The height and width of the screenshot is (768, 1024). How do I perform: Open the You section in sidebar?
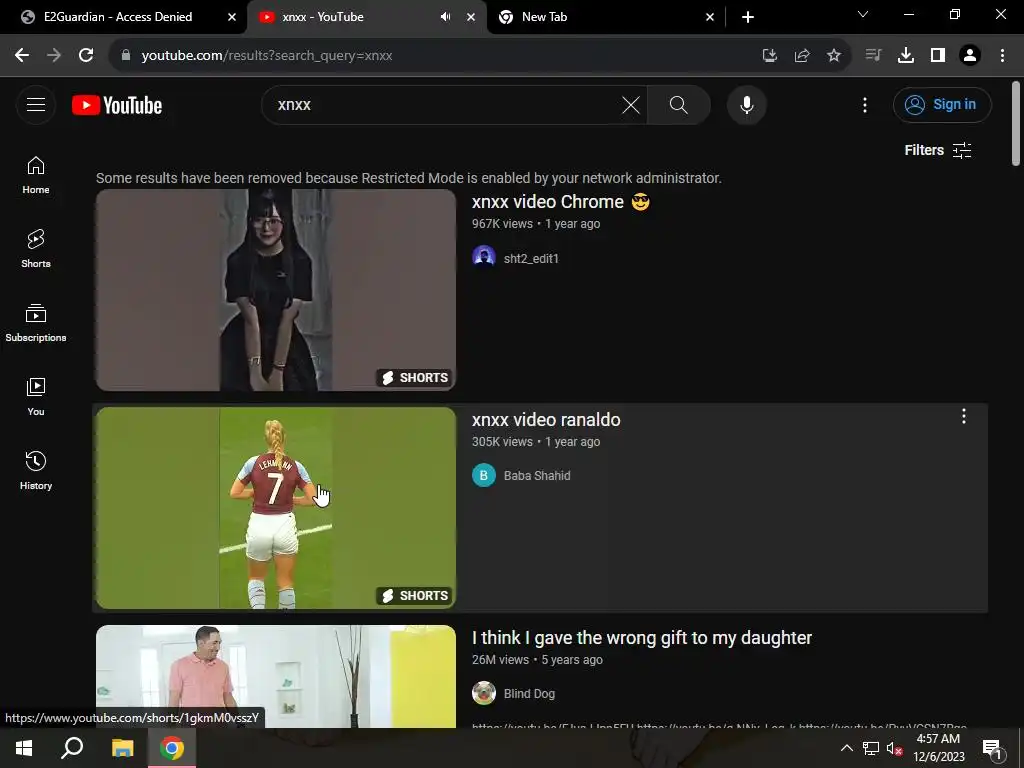point(36,396)
